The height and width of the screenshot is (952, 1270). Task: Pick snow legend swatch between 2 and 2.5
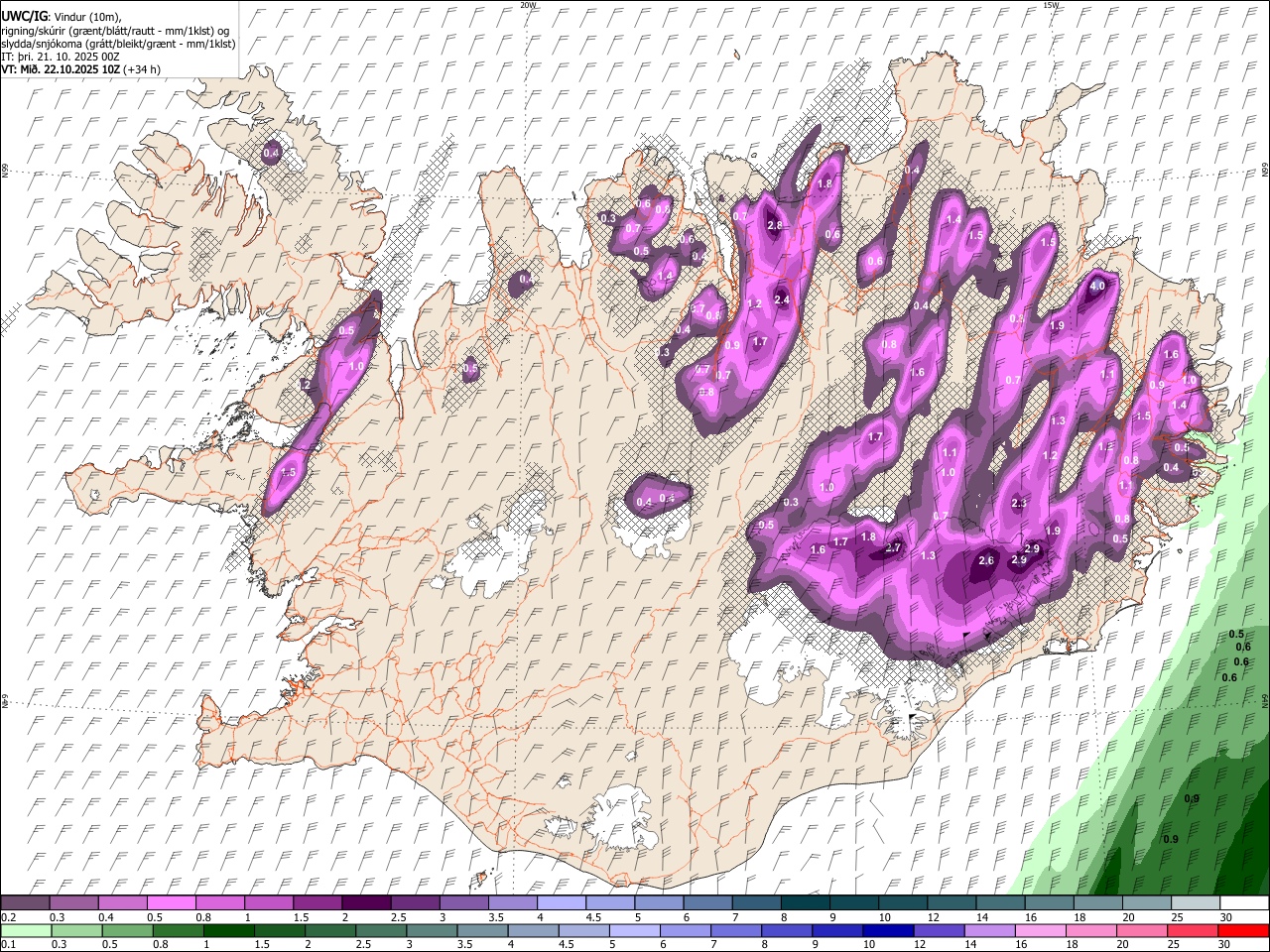(x=365, y=903)
